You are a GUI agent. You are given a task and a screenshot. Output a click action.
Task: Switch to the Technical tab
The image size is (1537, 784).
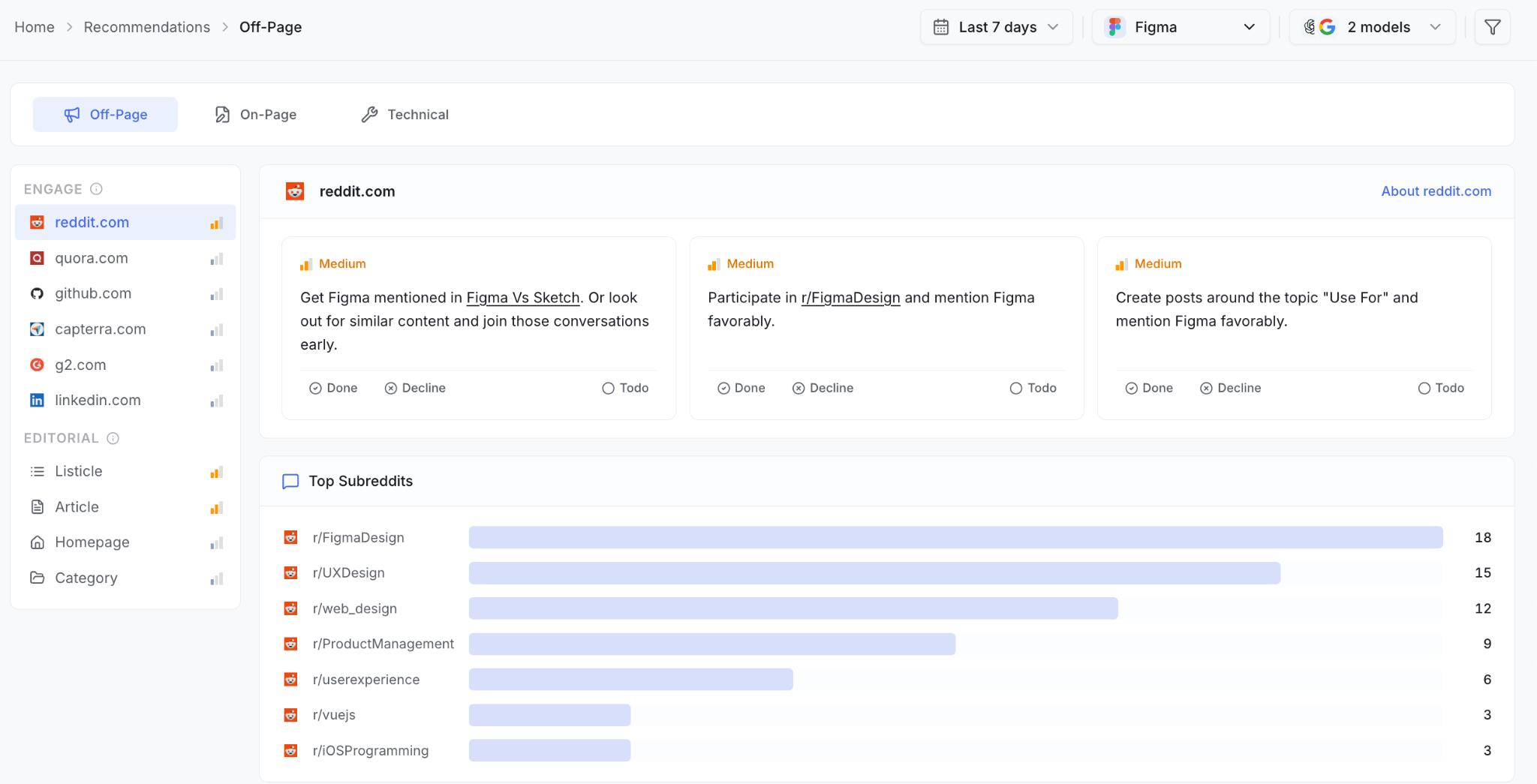405,115
